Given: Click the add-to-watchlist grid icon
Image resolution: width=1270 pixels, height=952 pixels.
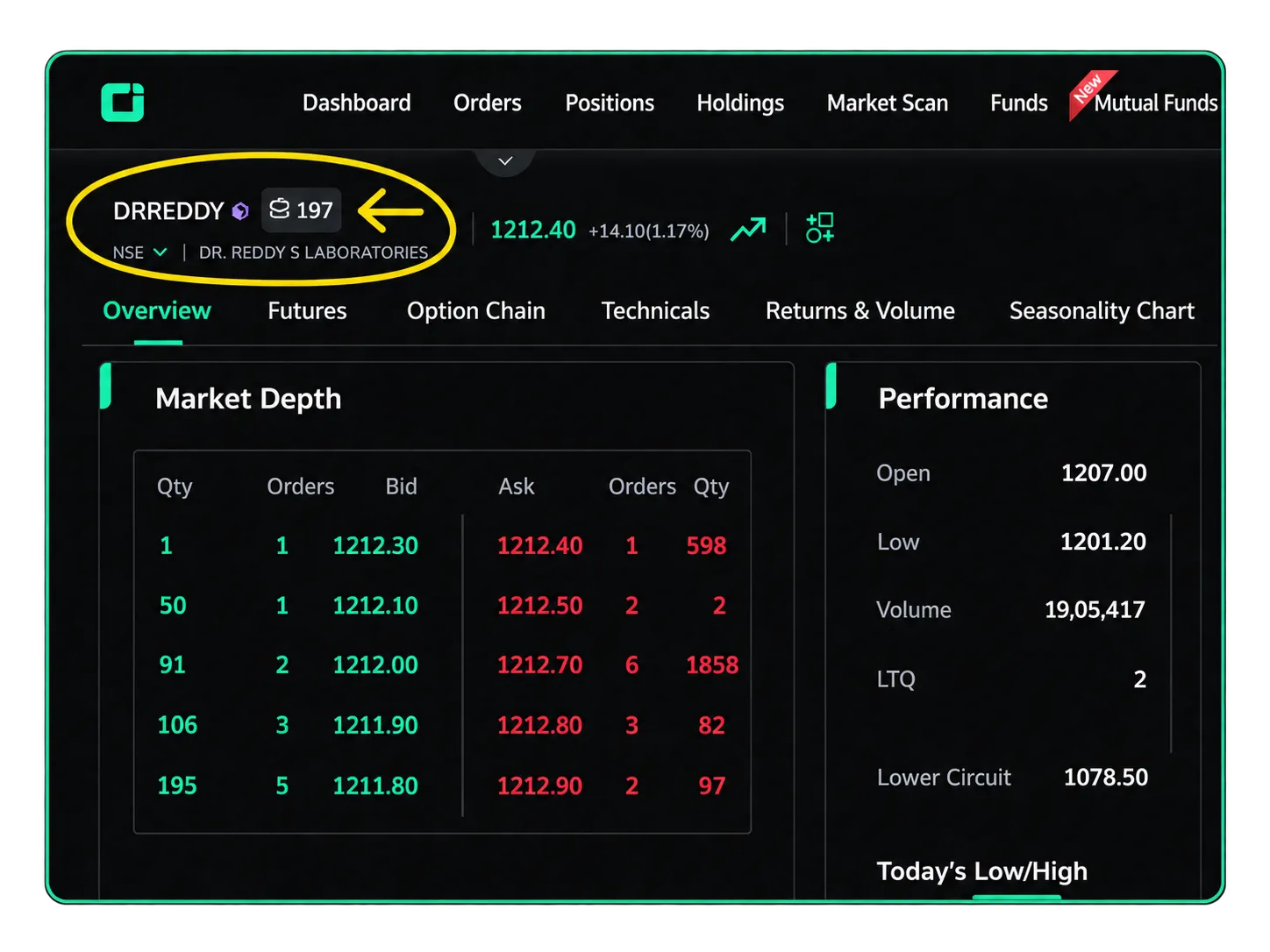Looking at the screenshot, I should [x=819, y=227].
